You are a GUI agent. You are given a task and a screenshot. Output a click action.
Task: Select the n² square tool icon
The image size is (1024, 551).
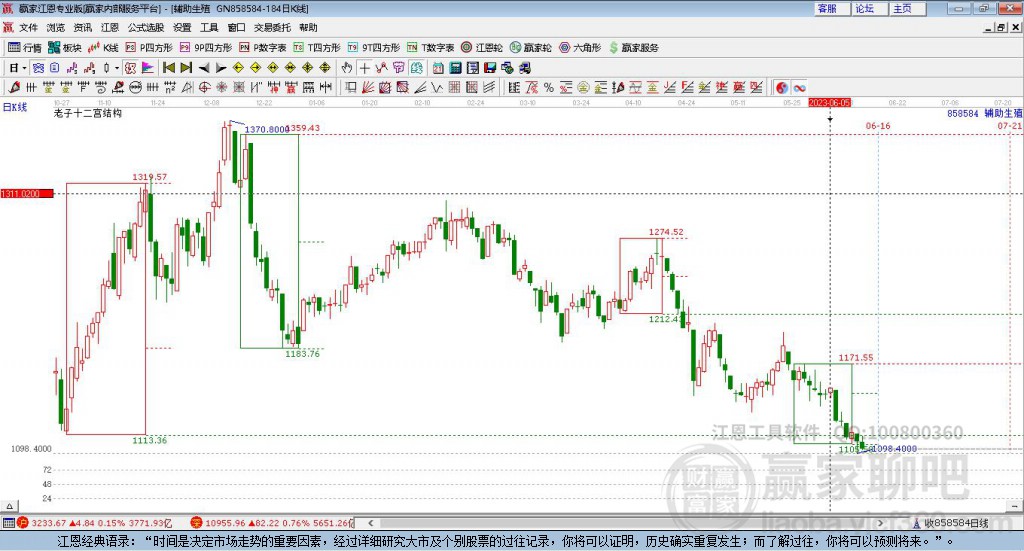[x=170, y=87]
